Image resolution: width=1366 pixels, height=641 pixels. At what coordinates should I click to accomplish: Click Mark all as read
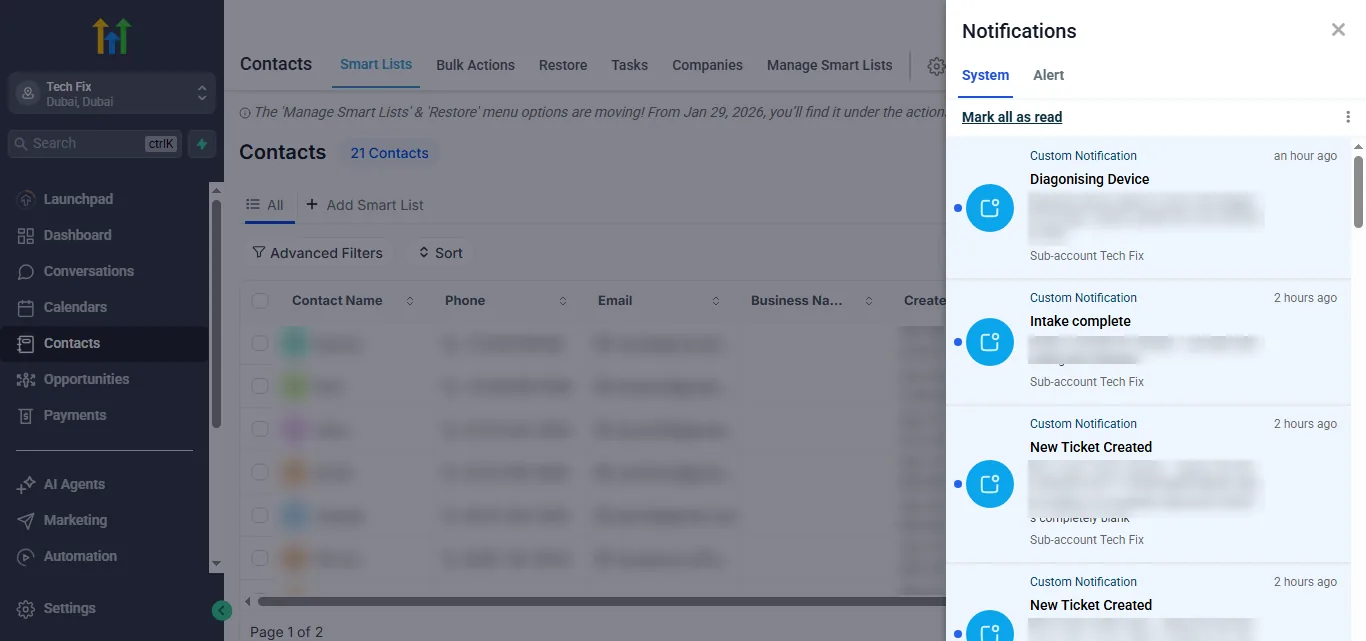1012,117
